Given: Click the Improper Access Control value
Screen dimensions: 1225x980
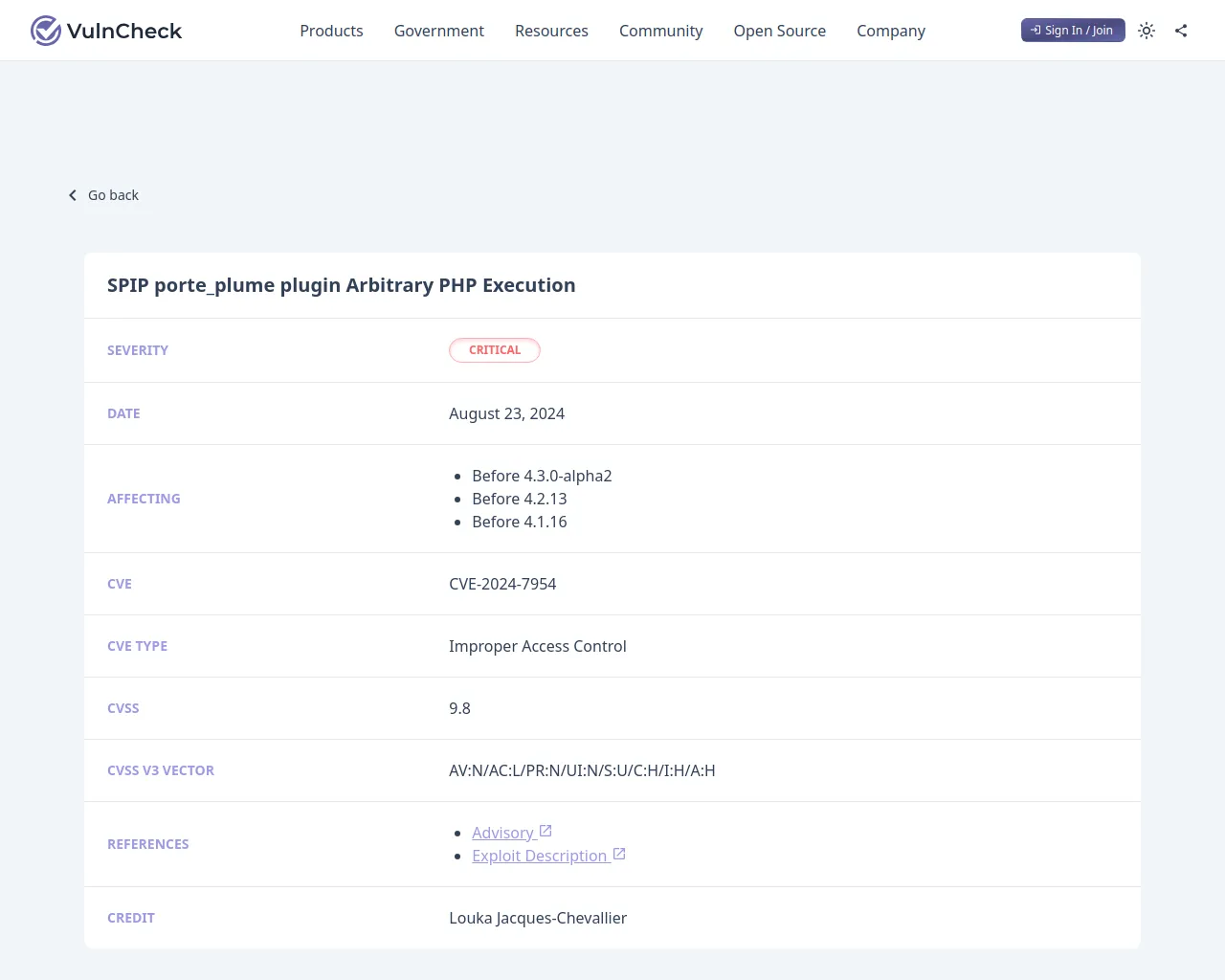Looking at the screenshot, I should pos(538,646).
